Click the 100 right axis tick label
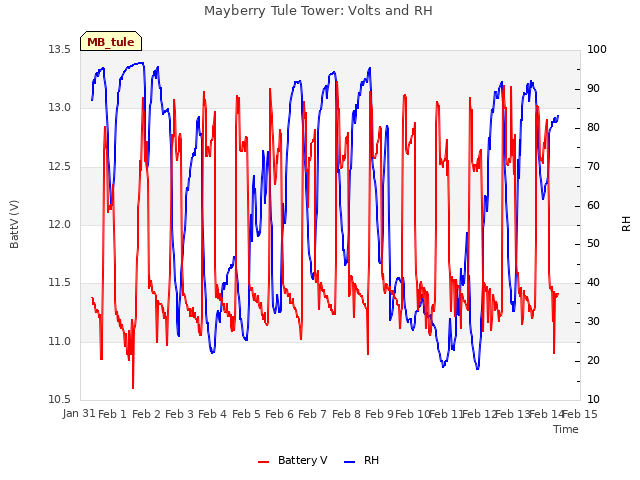Image resolution: width=640 pixels, height=480 pixels. coord(597,50)
